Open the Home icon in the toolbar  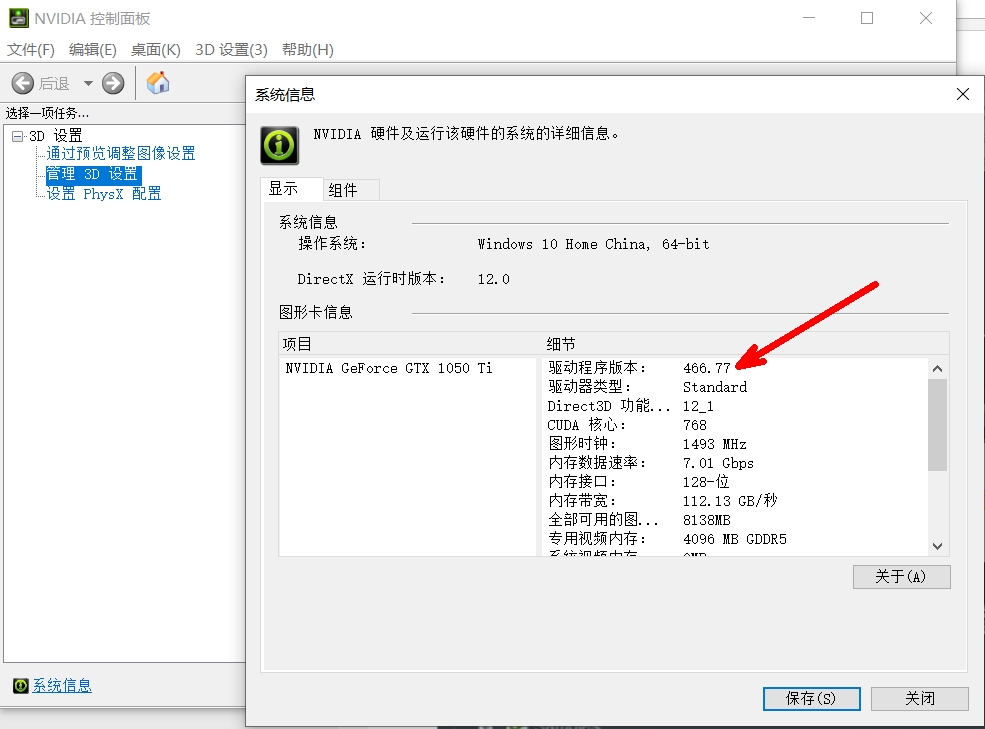coord(158,82)
